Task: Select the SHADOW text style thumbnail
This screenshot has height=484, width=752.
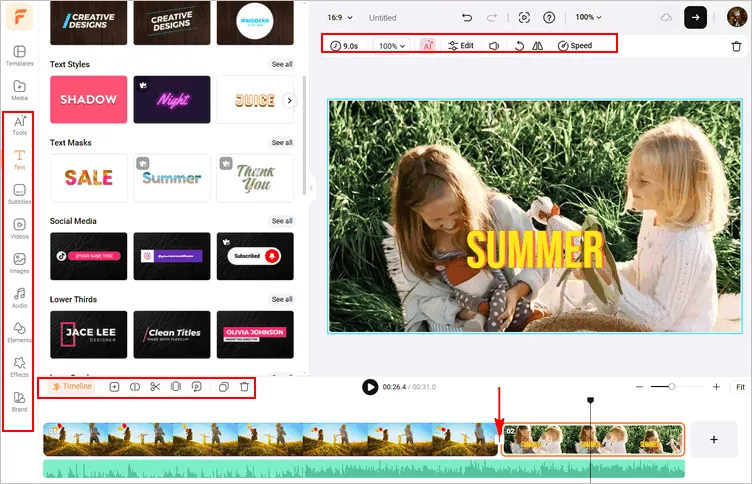Action: pos(88,100)
